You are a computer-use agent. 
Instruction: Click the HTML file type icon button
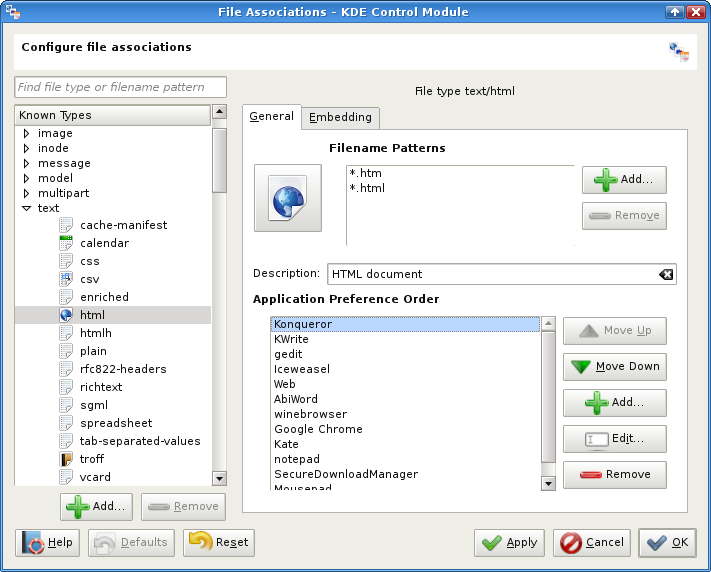pos(288,198)
